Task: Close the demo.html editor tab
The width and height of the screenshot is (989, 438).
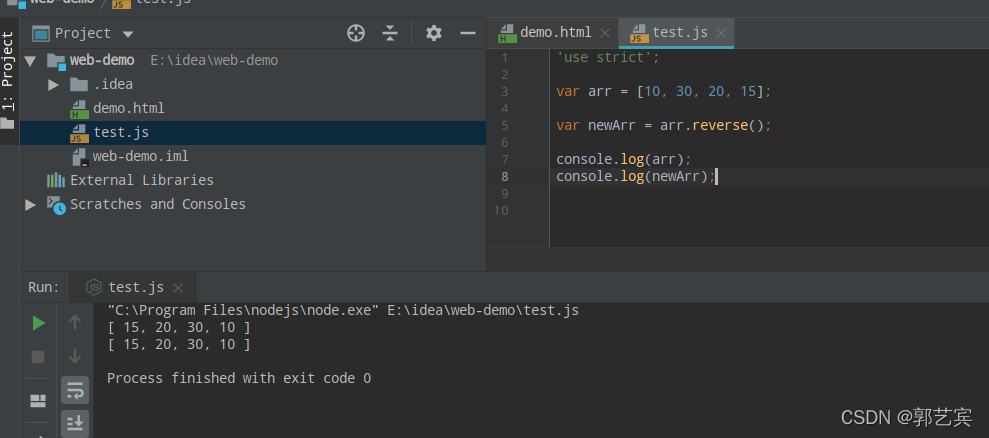Action: pos(605,33)
